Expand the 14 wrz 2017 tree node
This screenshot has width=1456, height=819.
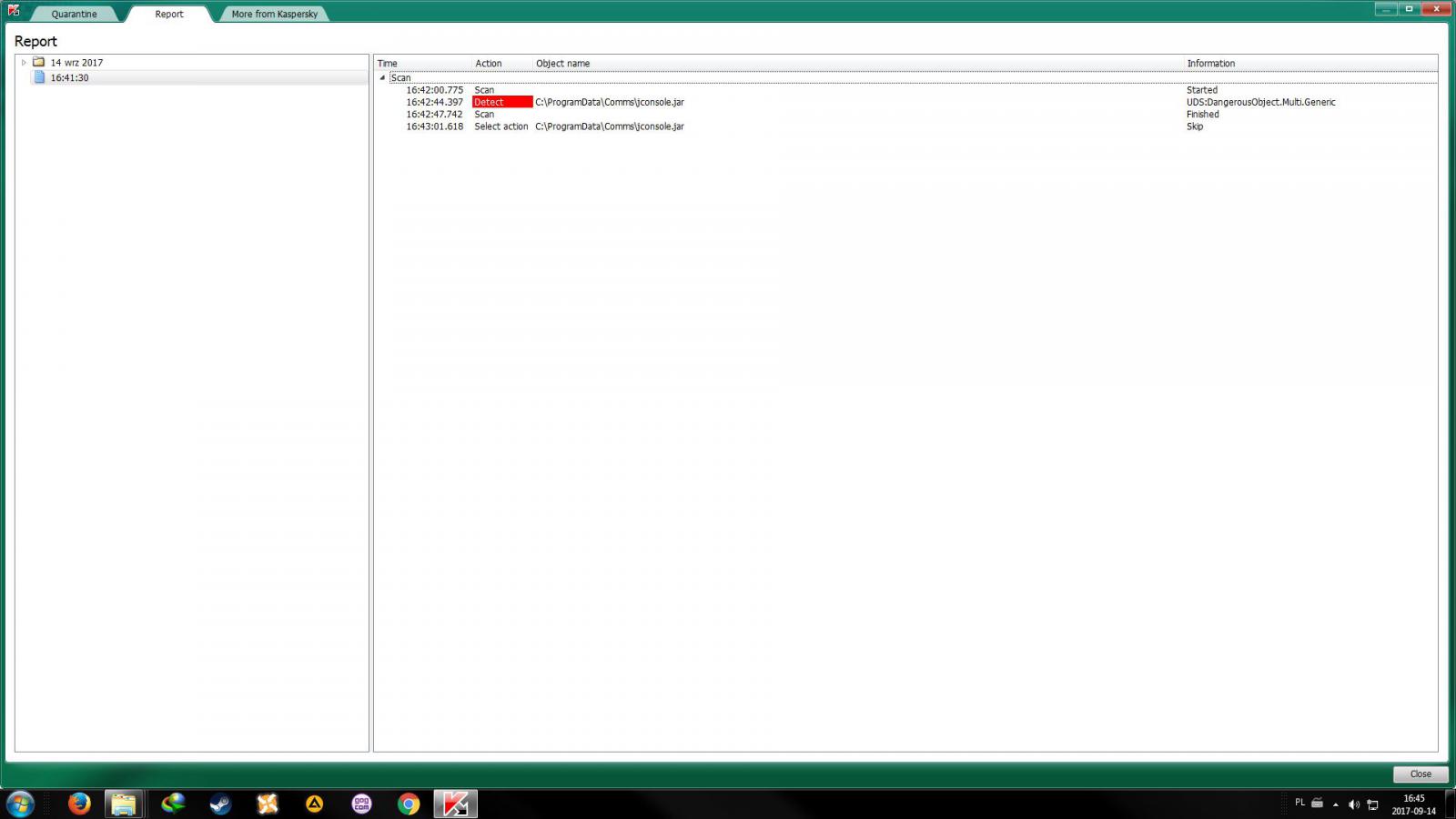(24, 63)
